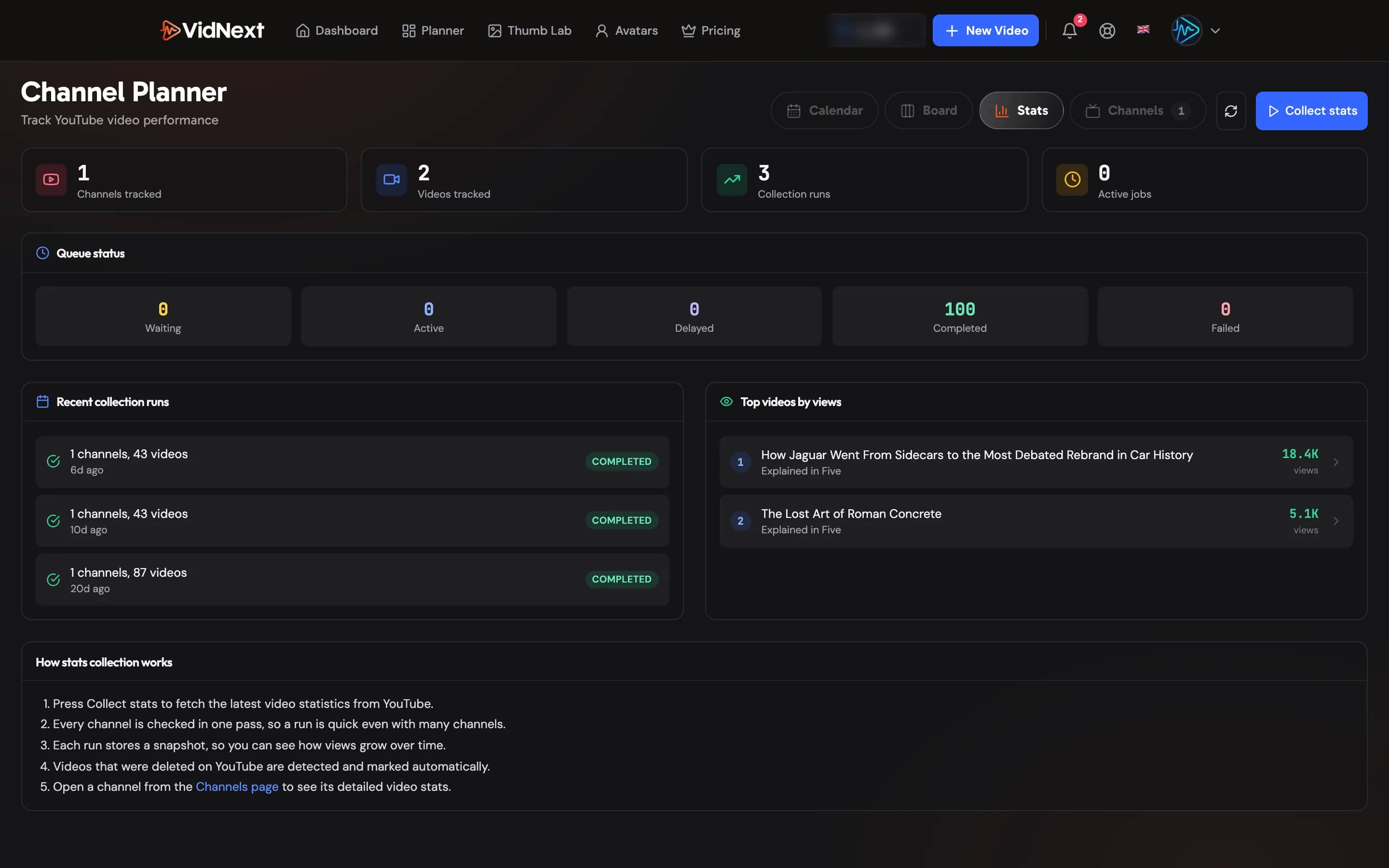Open Planner in the top nav

tap(433, 30)
